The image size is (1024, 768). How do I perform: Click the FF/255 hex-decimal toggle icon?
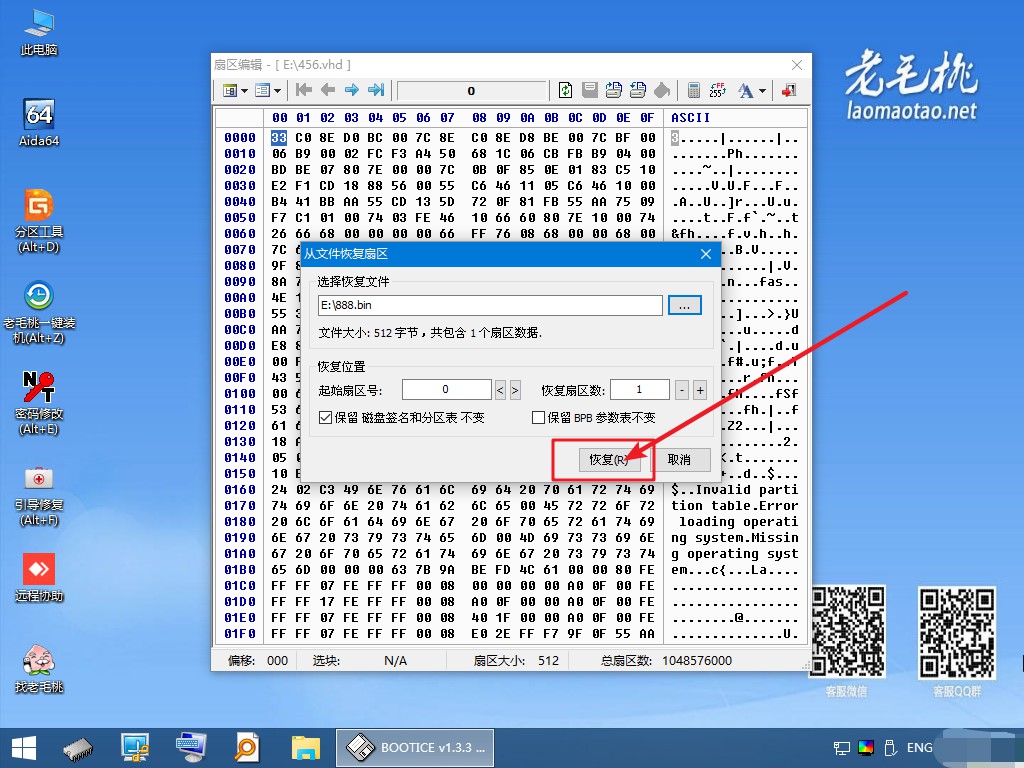(718, 90)
